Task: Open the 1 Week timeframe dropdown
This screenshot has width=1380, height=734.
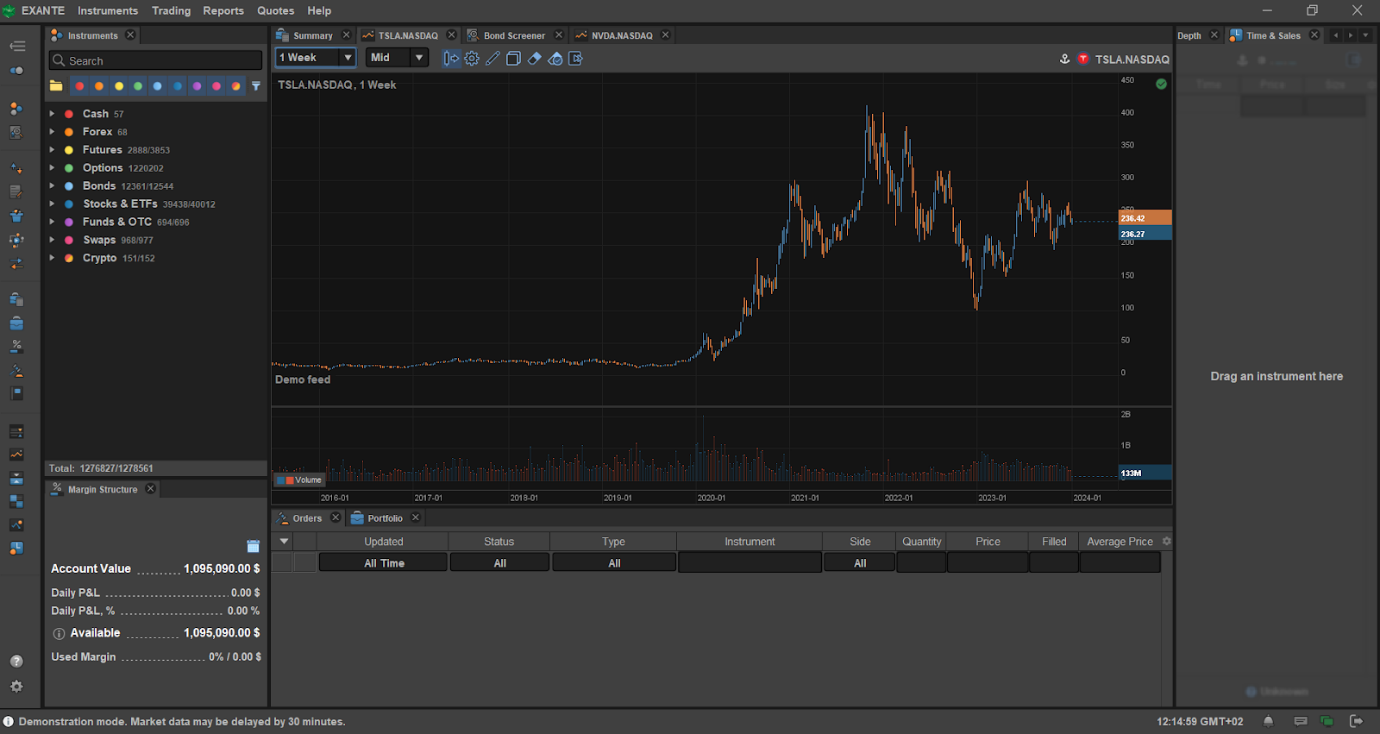Action: [x=315, y=58]
